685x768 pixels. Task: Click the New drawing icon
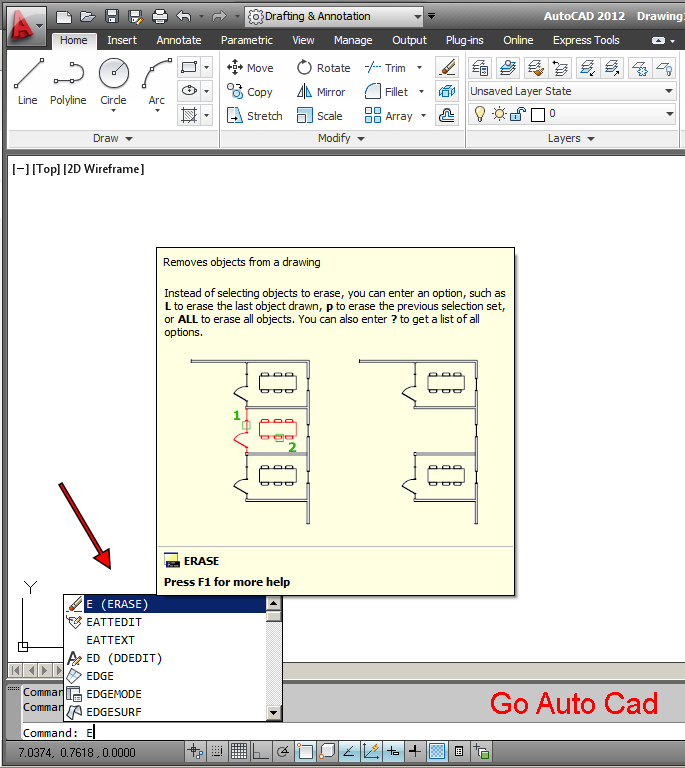click(64, 17)
